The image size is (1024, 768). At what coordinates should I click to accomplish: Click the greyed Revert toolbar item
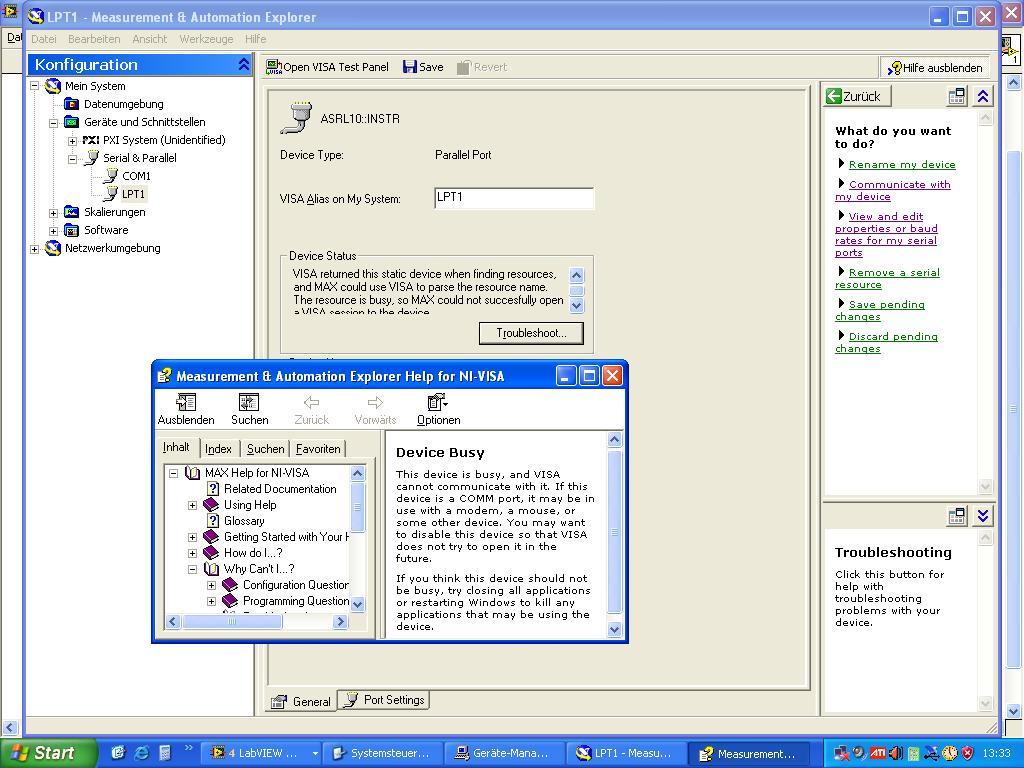[x=482, y=67]
